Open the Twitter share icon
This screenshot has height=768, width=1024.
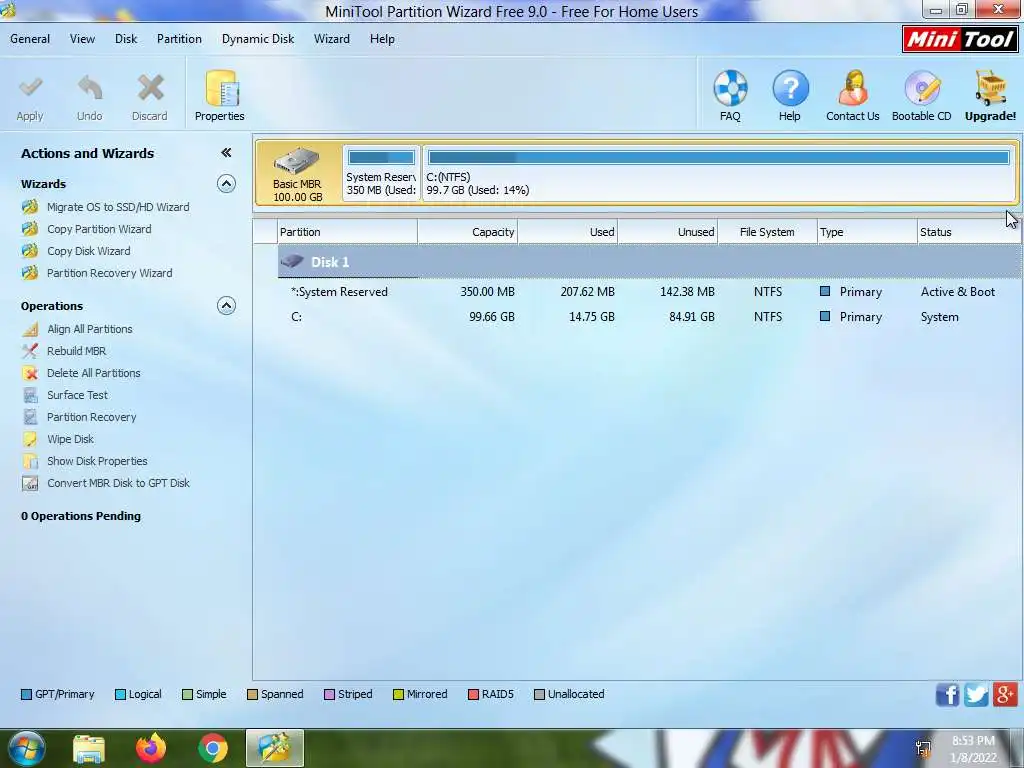[976, 695]
